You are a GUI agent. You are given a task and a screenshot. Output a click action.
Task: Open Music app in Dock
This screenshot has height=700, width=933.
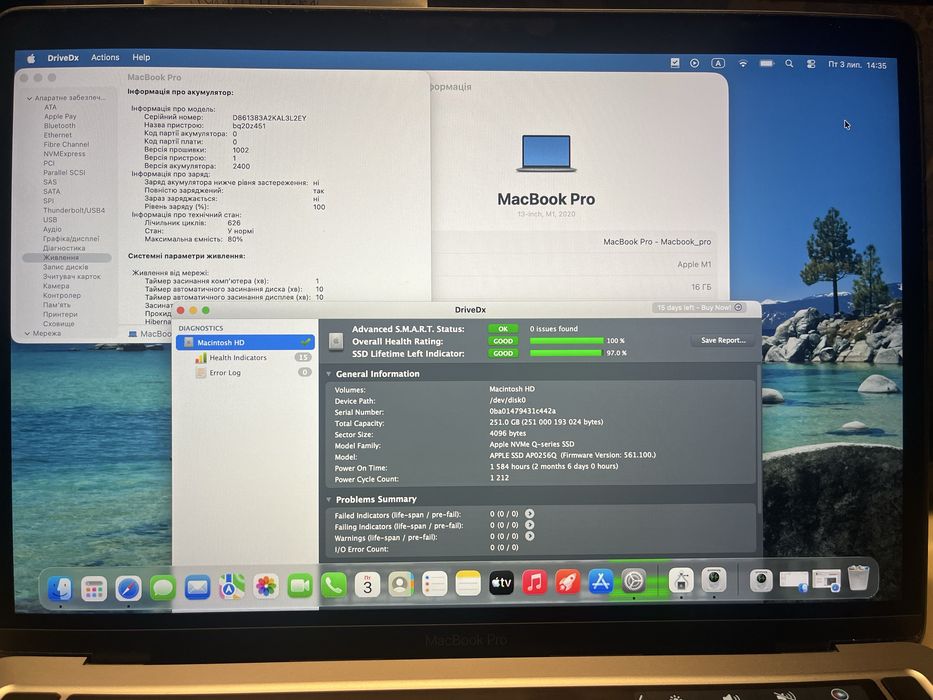coord(534,582)
